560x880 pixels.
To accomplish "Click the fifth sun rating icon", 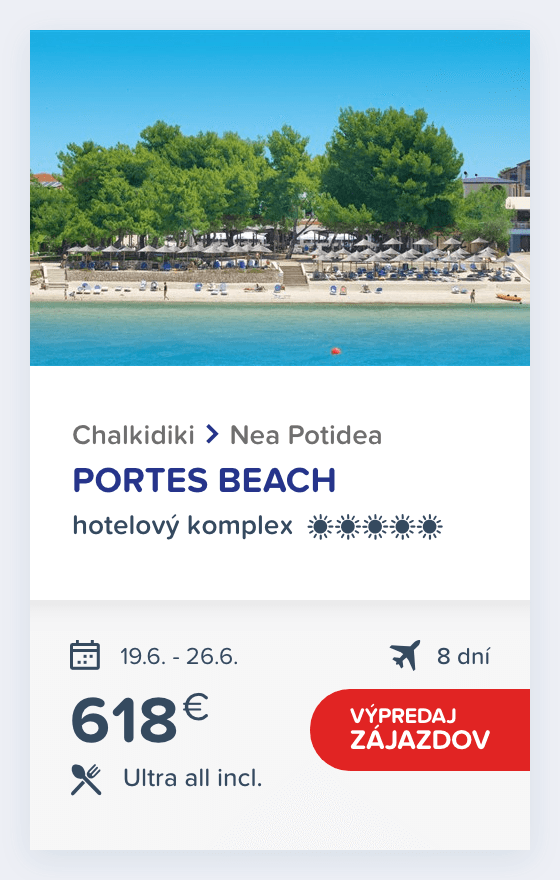I will pyautogui.click(x=430, y=527).
